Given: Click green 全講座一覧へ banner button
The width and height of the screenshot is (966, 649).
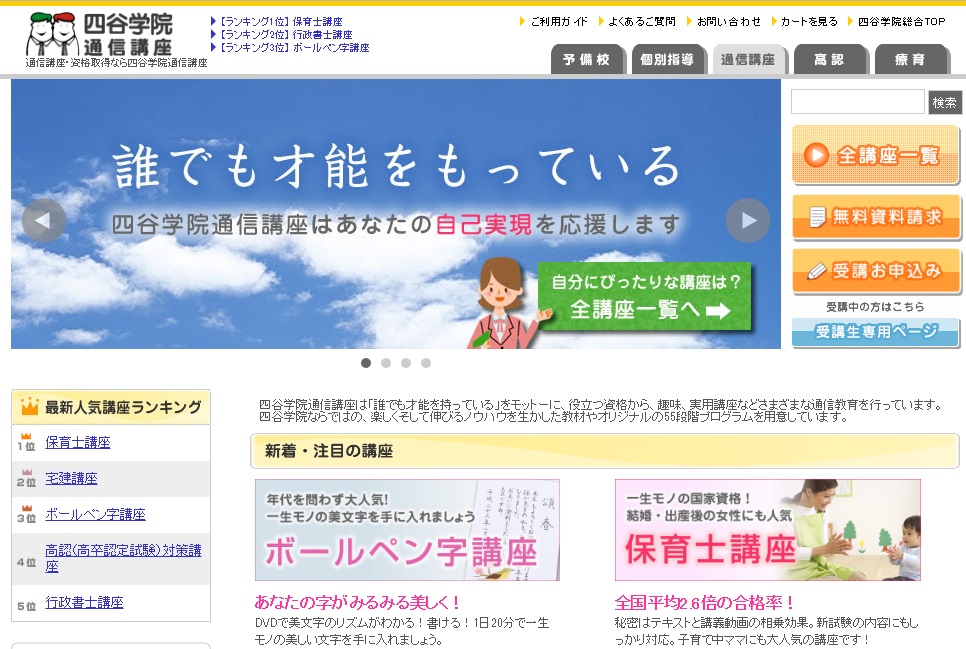Looking at the screenshot, I should pyautogui.click(x=644, y=296).
